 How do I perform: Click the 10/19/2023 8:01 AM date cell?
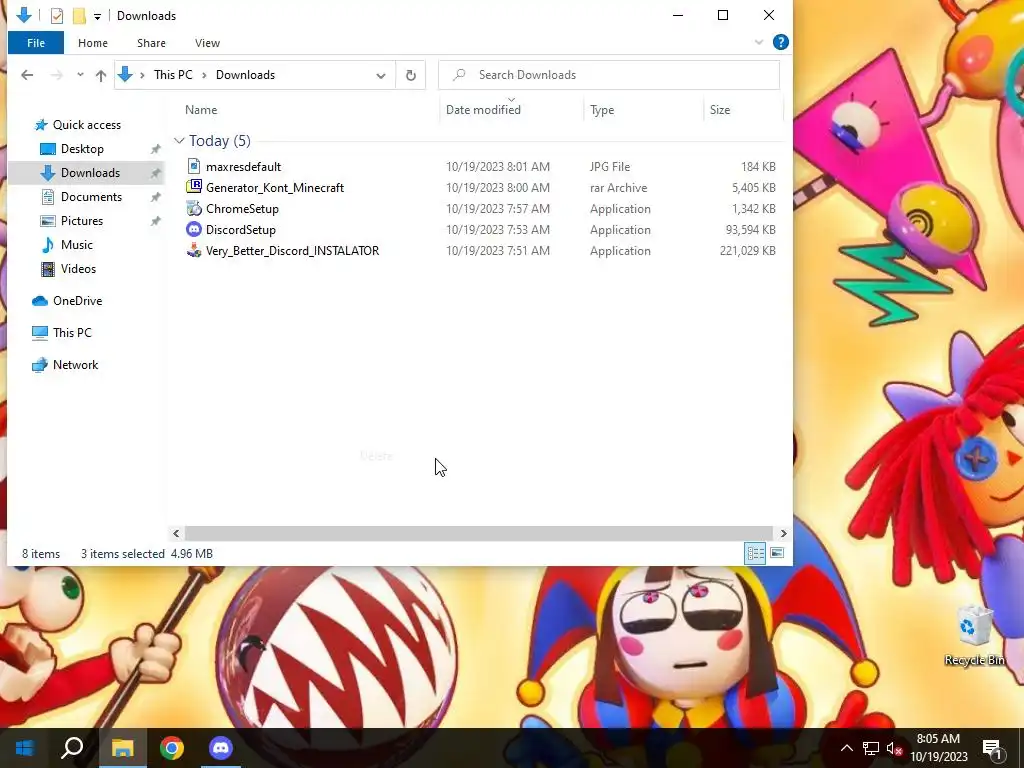[x=498, y=167]
